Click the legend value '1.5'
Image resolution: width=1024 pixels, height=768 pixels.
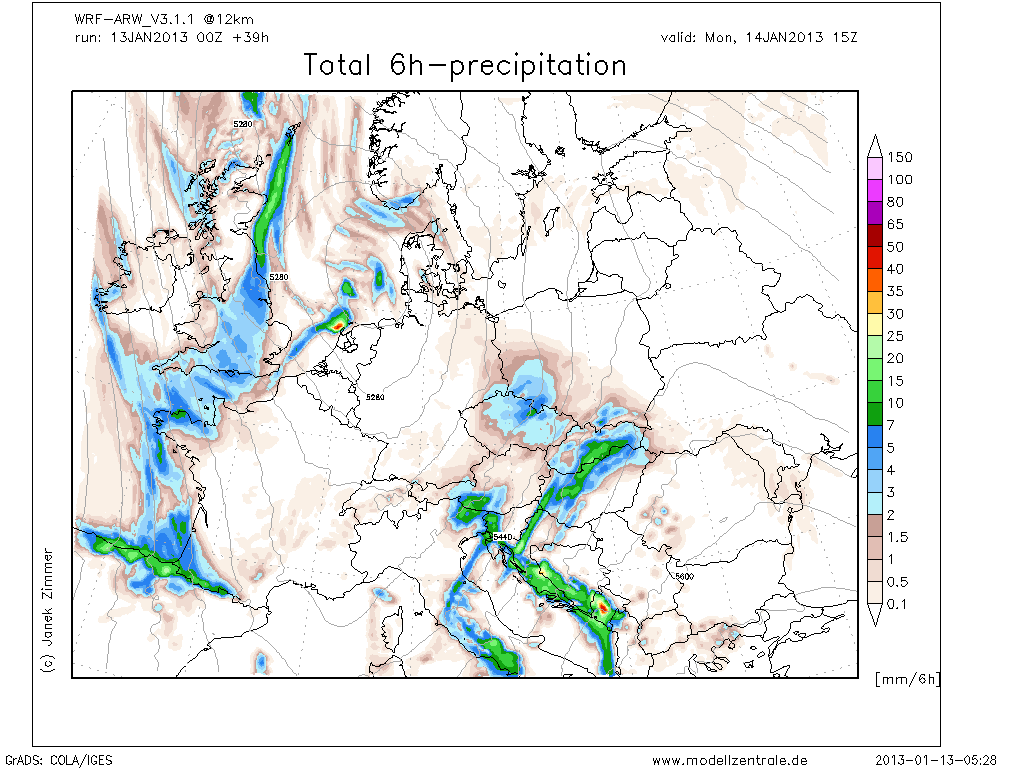coord(898,537)
